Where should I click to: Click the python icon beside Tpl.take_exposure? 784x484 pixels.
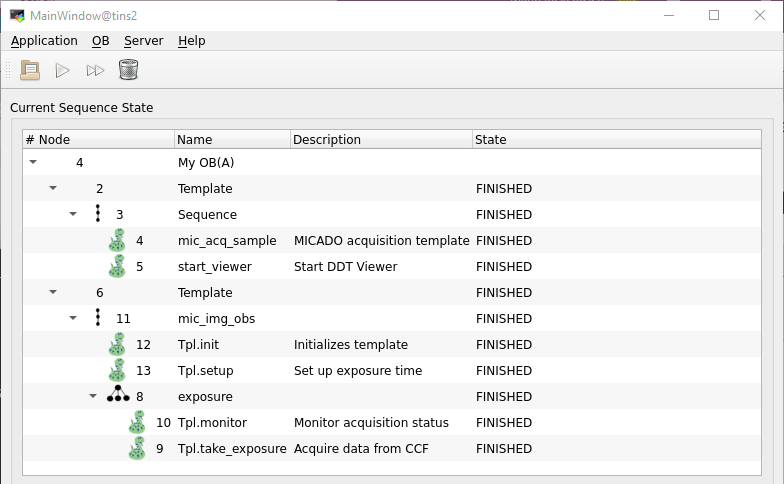(x=138, y=448)
